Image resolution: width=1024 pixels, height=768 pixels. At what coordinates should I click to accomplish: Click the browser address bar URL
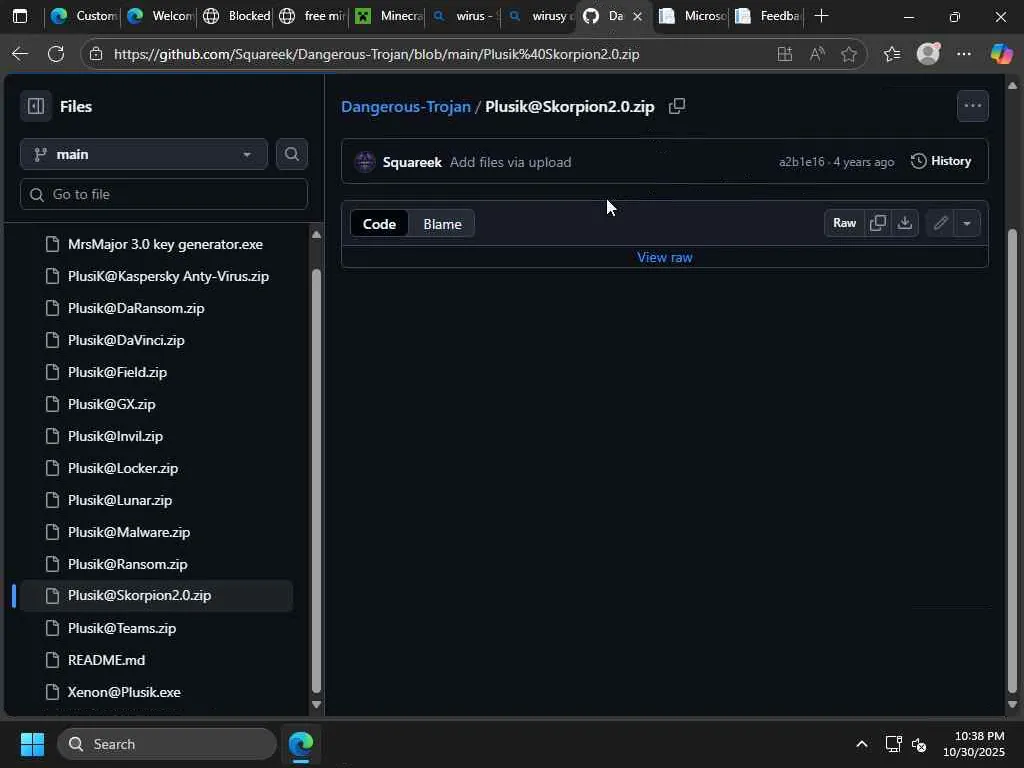pyautogui.click(x=376, y=54)
